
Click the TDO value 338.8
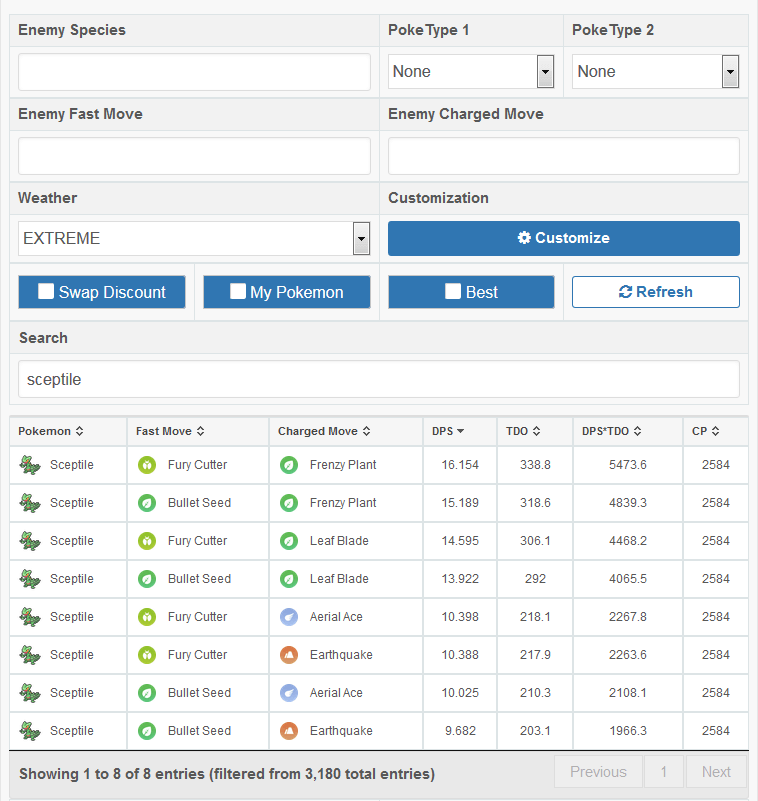(535, 465)
